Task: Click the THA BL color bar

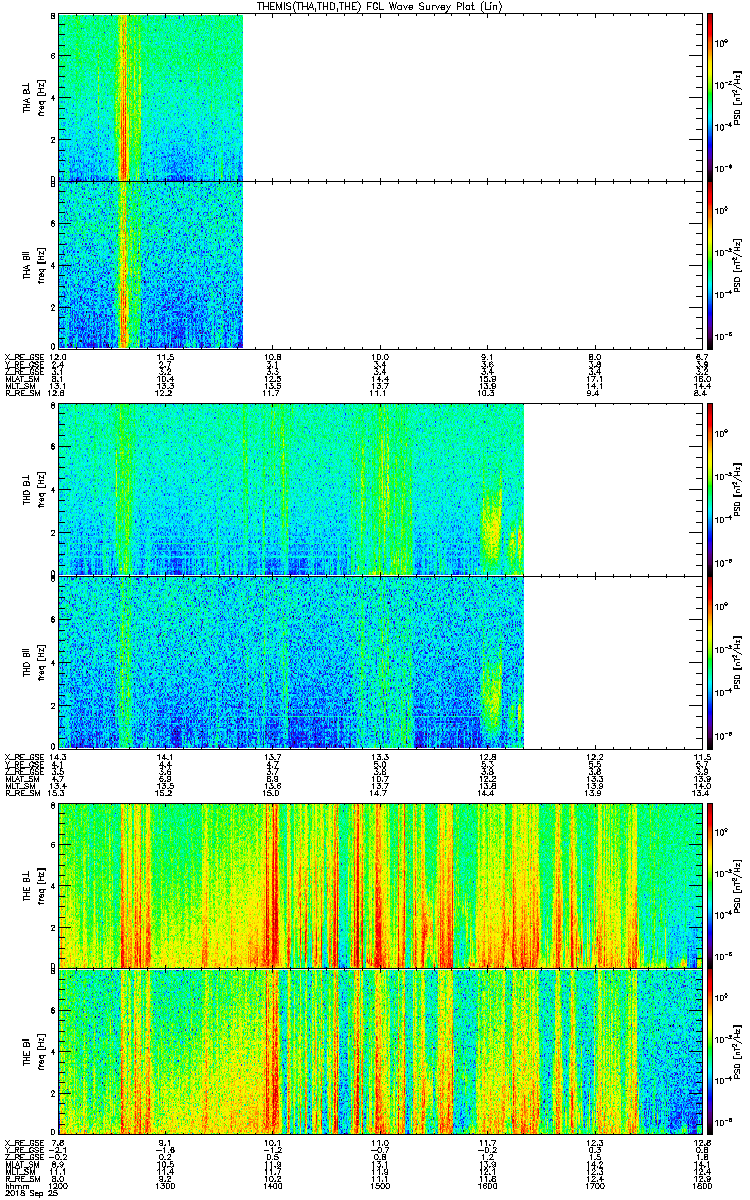Action: [x=709, y=97]
